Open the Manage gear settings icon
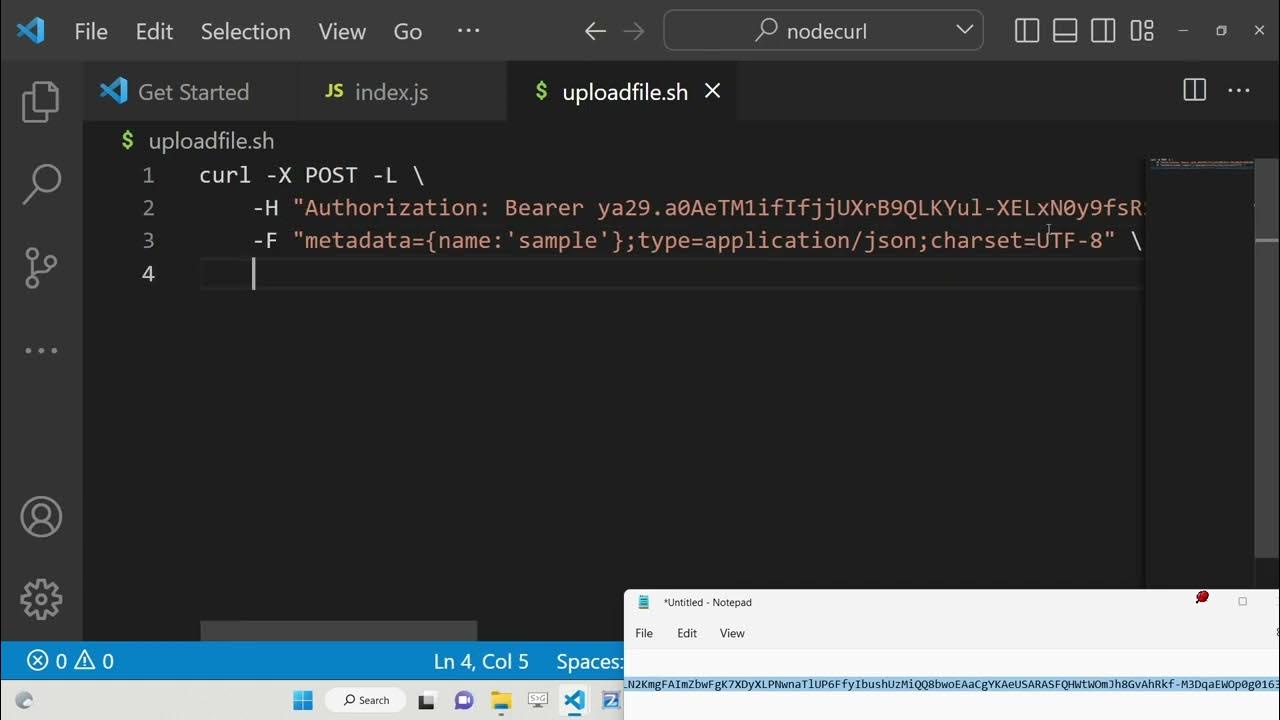The image size is (1280, 720). (41, 599)
